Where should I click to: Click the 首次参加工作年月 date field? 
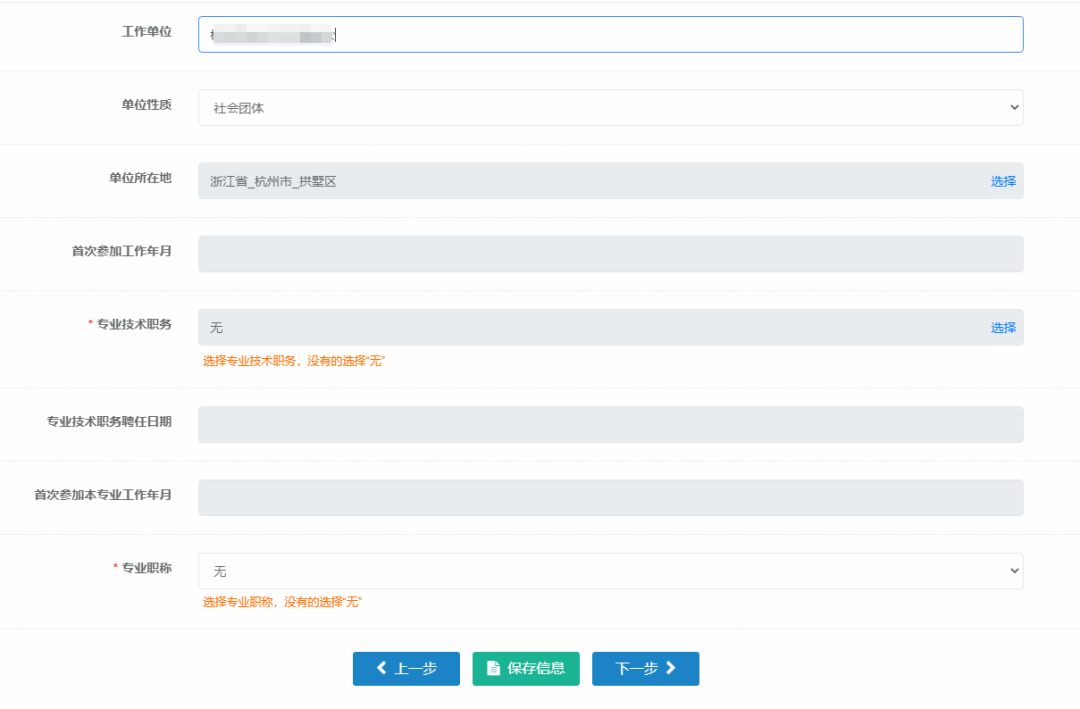[610, 254]
